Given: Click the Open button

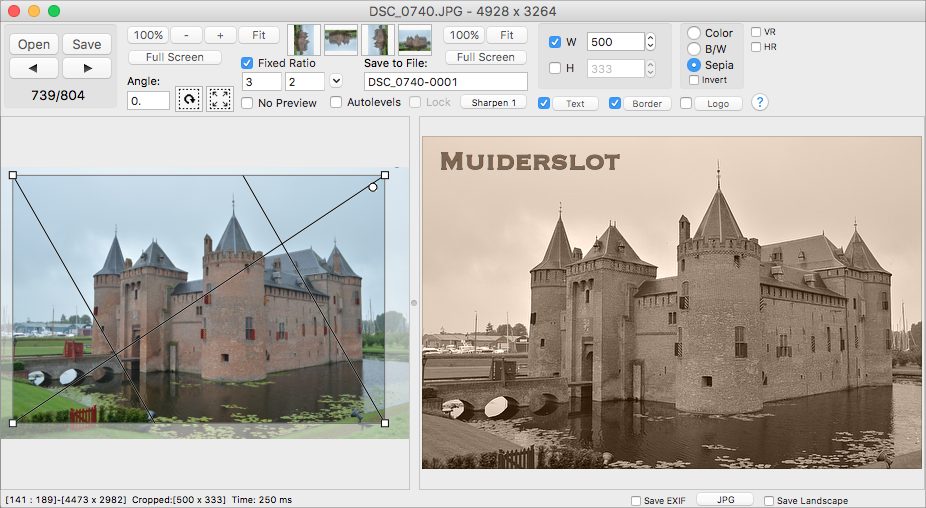Looking at the screenshot, I should click(34, 44).
